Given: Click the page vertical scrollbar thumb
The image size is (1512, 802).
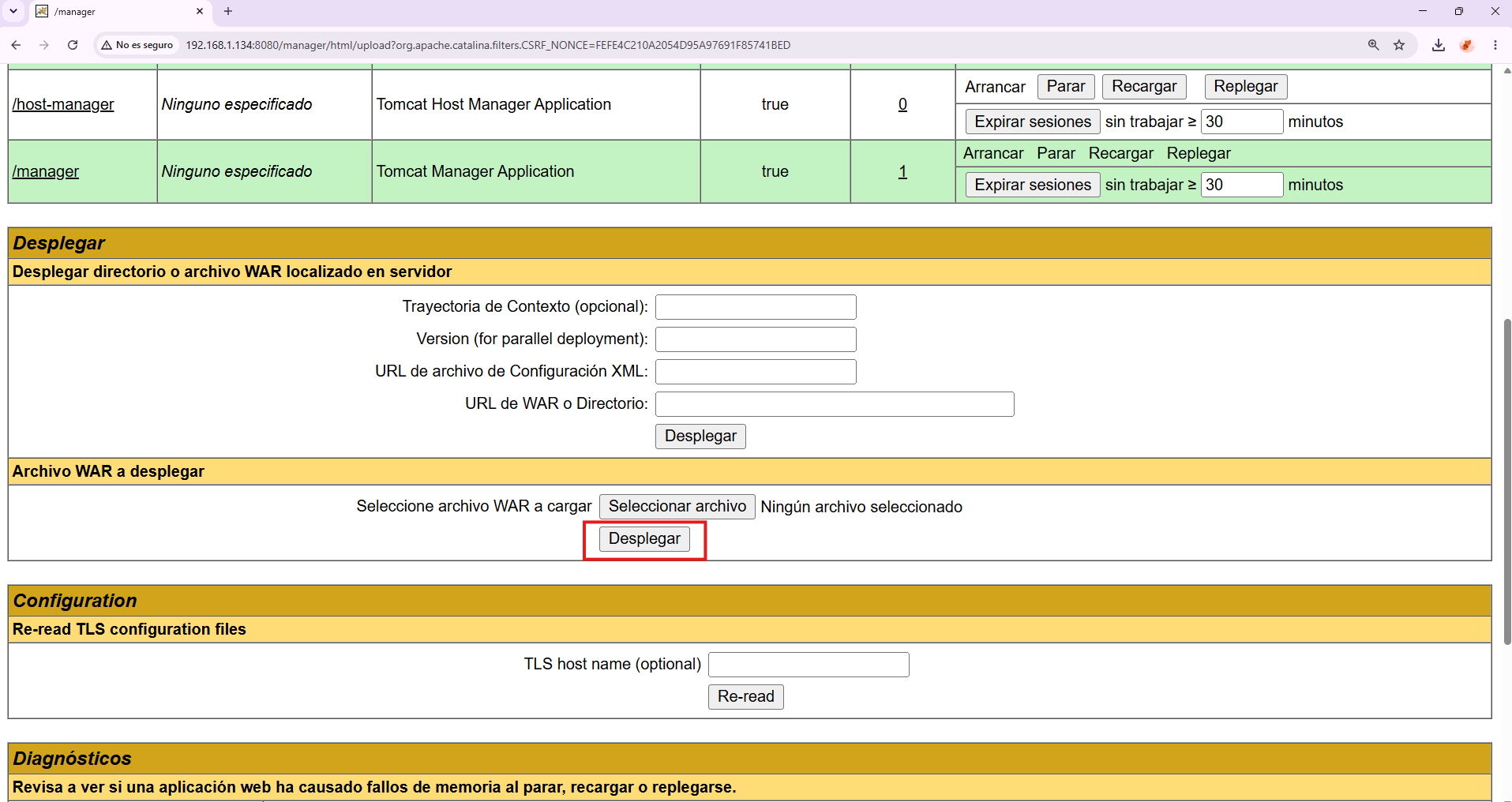Looking at the screenshot, I should coord(1507,482).
